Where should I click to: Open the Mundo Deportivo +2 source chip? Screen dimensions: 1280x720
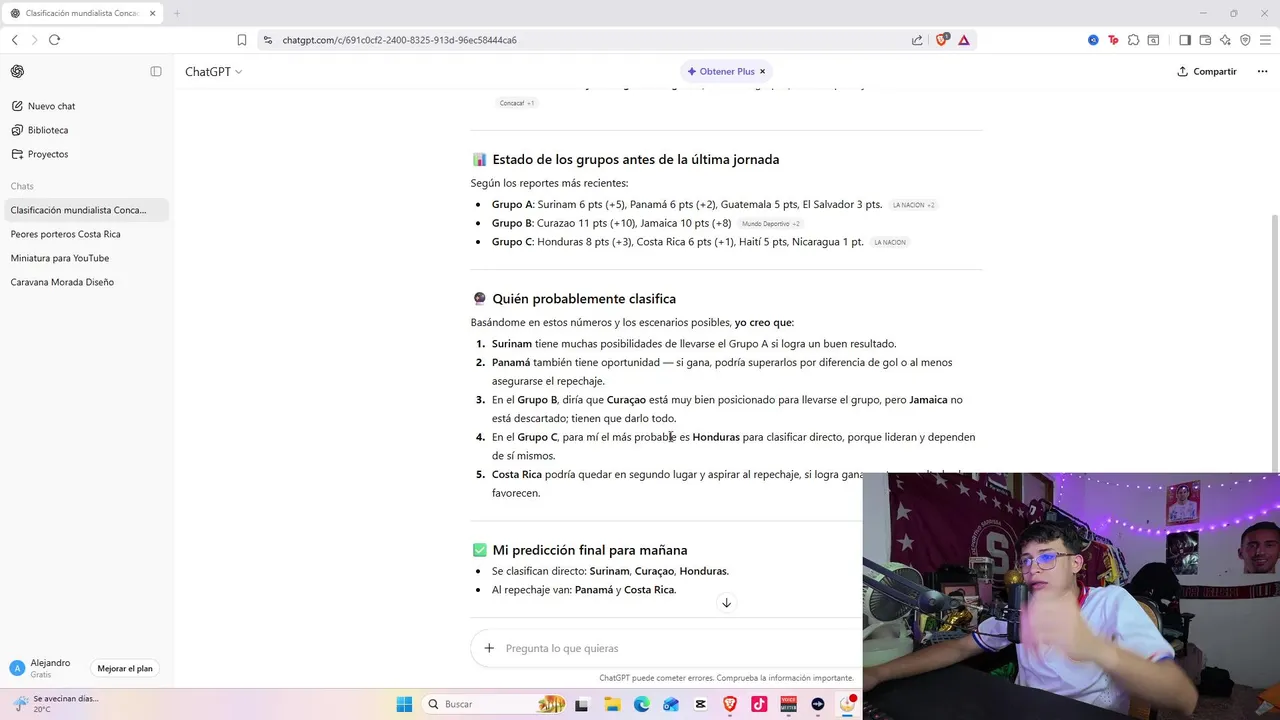pyautogui.click(x=771, y=224)
